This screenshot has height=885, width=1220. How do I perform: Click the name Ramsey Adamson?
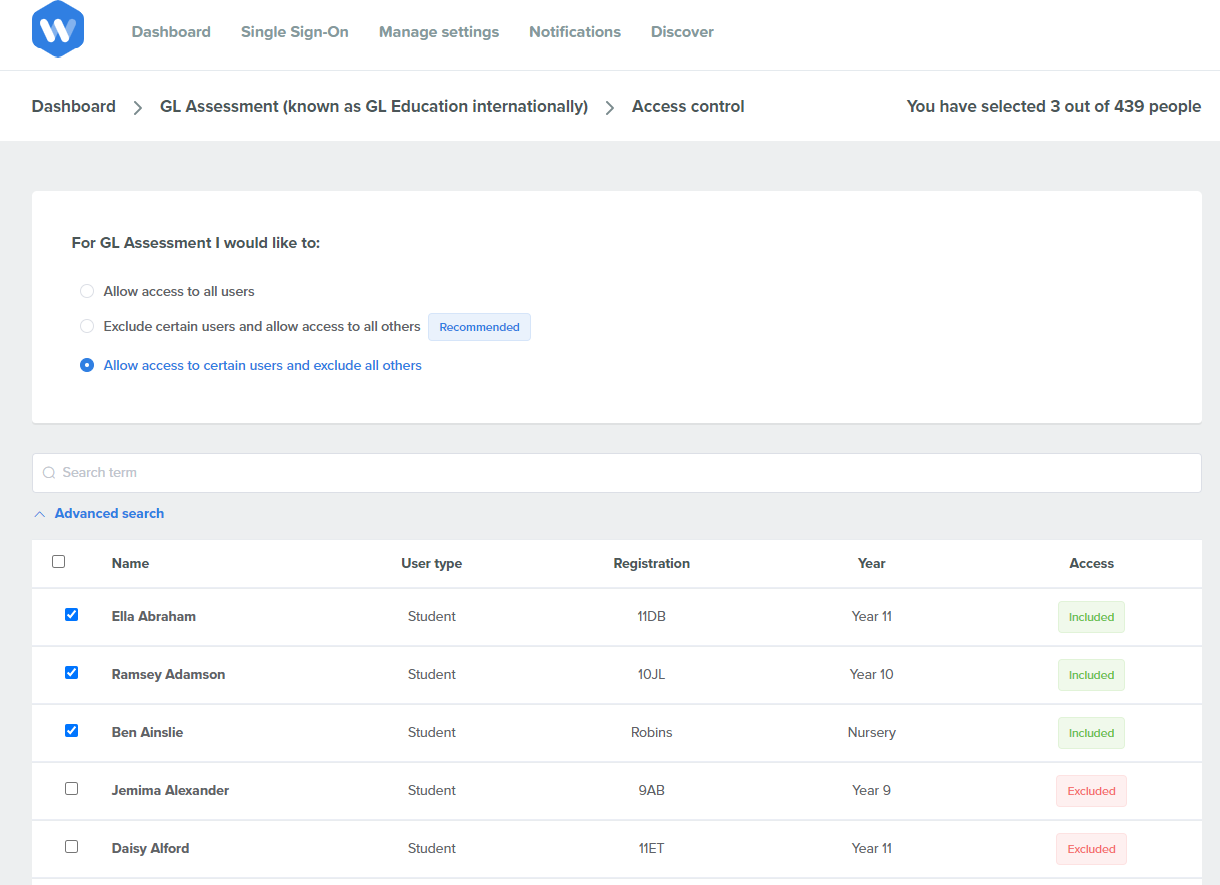[168, 675]
